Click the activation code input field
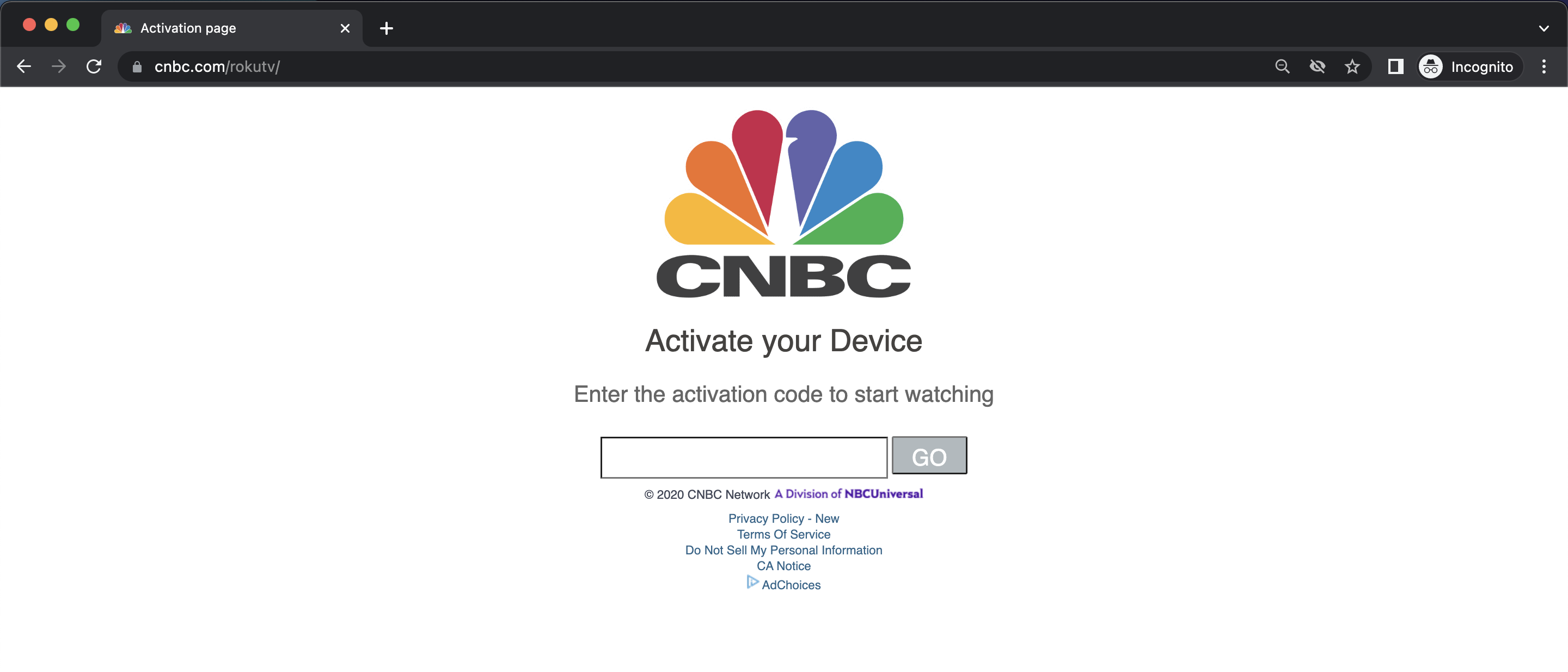This screenshot has height=672, width=1568. [743, 456]
